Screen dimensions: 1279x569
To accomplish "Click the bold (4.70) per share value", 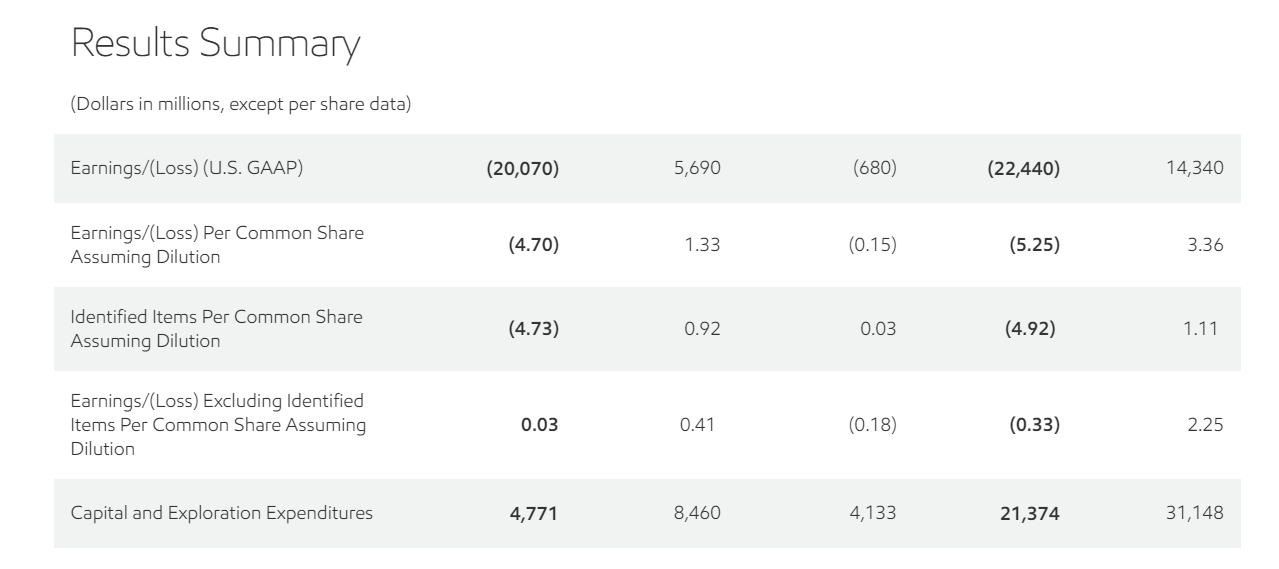I will [x=535, y=245].
